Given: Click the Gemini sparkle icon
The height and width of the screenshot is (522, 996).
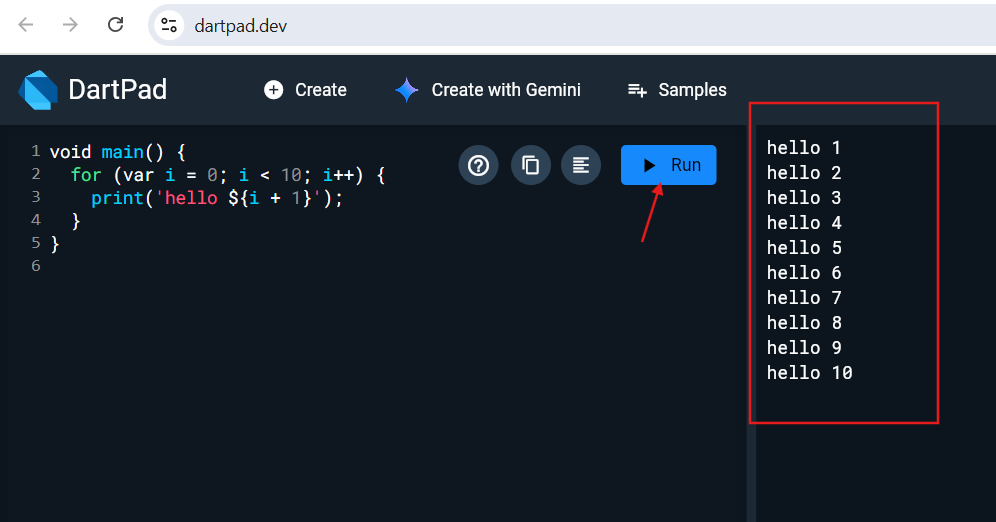Looking at the screenshot, I should pos(407,90).
